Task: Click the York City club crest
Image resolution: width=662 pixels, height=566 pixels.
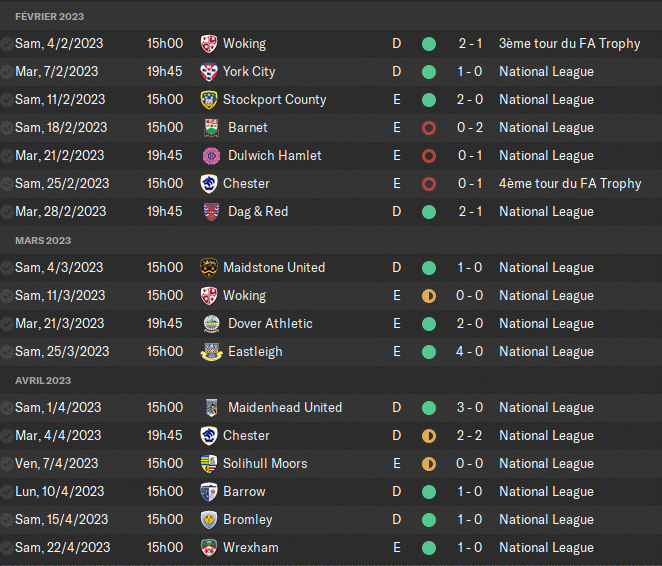Action: pyautogui.click(x=209, y=72)
